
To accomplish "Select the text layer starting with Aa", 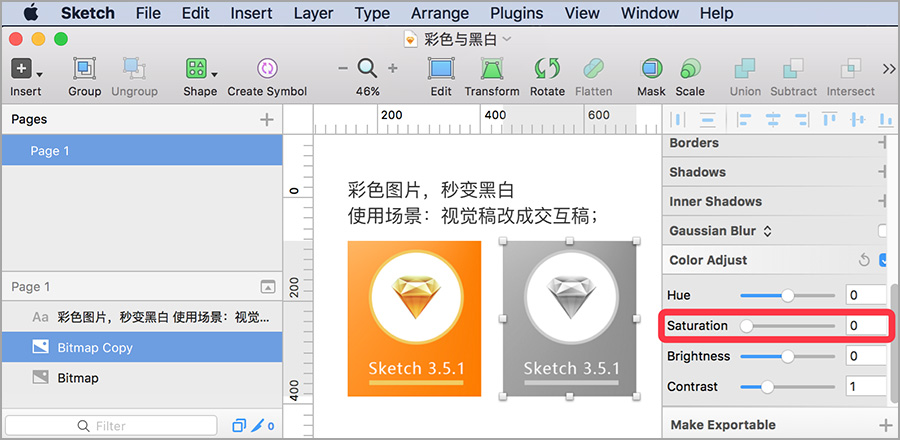I will [142, 317].
